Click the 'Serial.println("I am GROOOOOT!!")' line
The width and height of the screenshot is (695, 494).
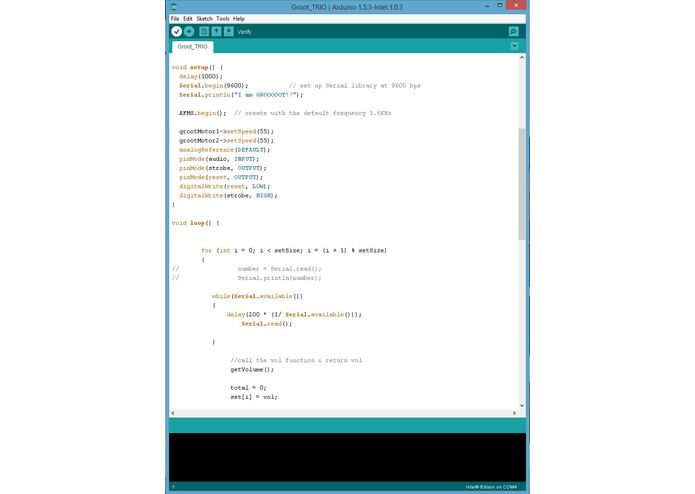coord(241,95)
